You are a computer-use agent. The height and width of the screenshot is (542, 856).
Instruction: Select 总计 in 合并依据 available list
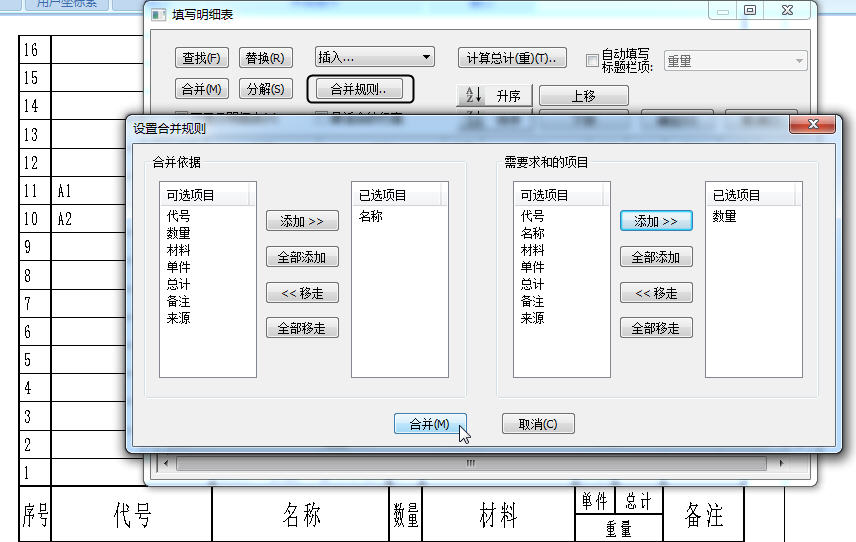pyautogui.click(x=179, y=284)
